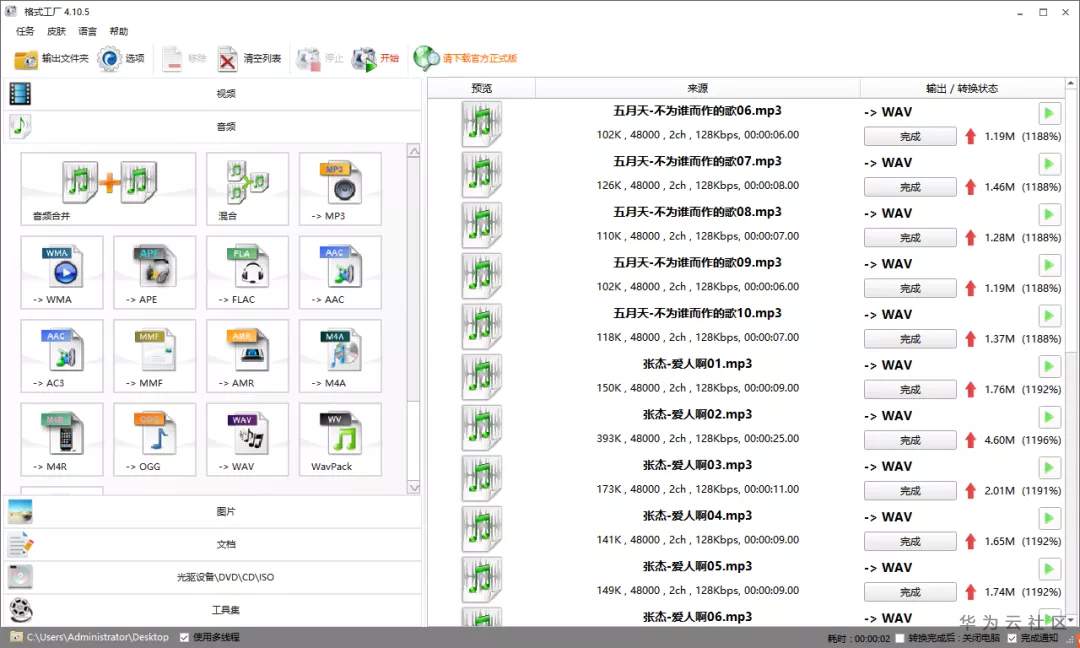Open the 输出文件夹 output folder

coord(52,59)
